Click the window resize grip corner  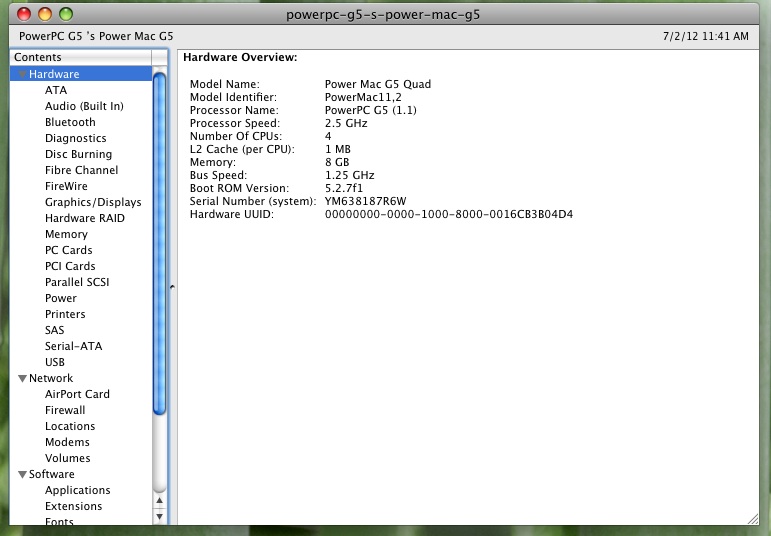pyautogui.click(x=753, y=519)
